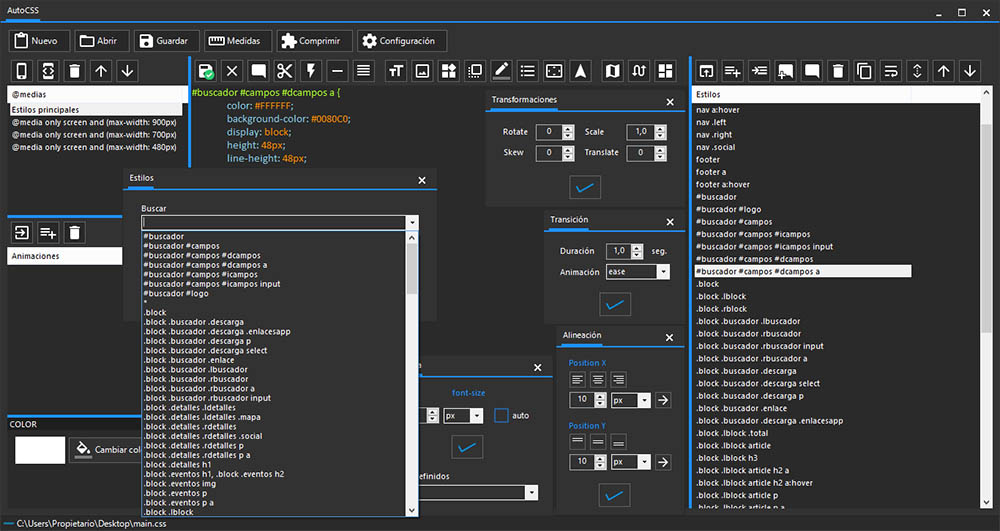Viewport: 1000px width, 531px height.
Task: Select middle alignment under Position Y
Action: pos(598,441)
